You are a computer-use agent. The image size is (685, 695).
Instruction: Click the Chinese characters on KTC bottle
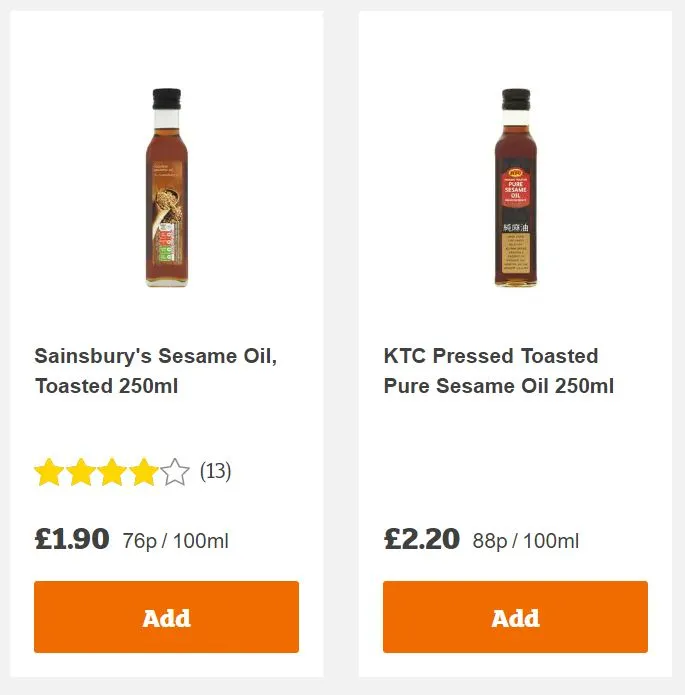point(516,229)
